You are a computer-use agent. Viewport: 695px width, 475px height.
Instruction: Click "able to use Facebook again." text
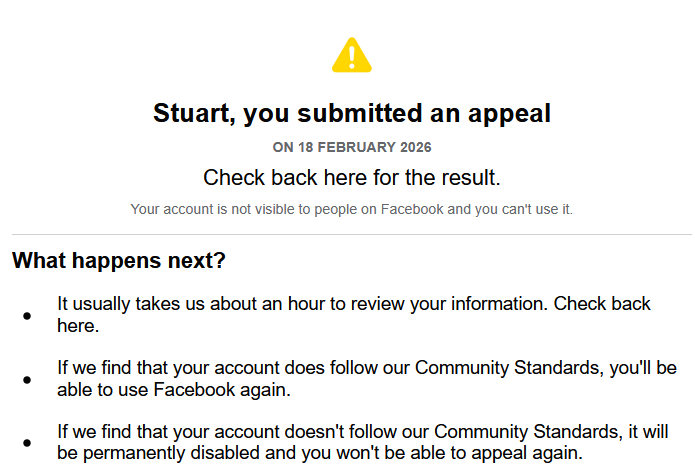click(x=174, y=390)
